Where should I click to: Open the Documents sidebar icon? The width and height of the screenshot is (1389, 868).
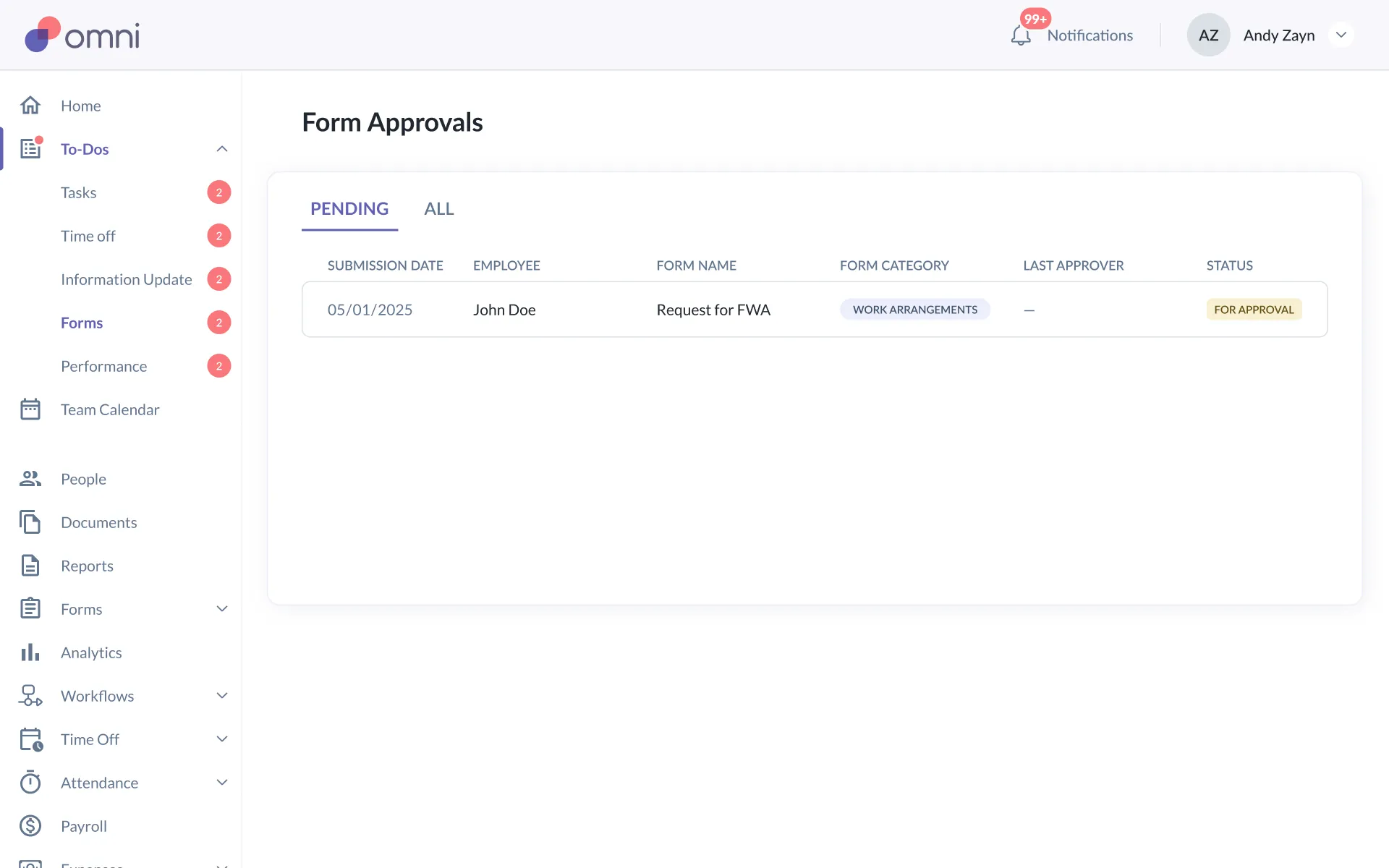tap(30, 522)
